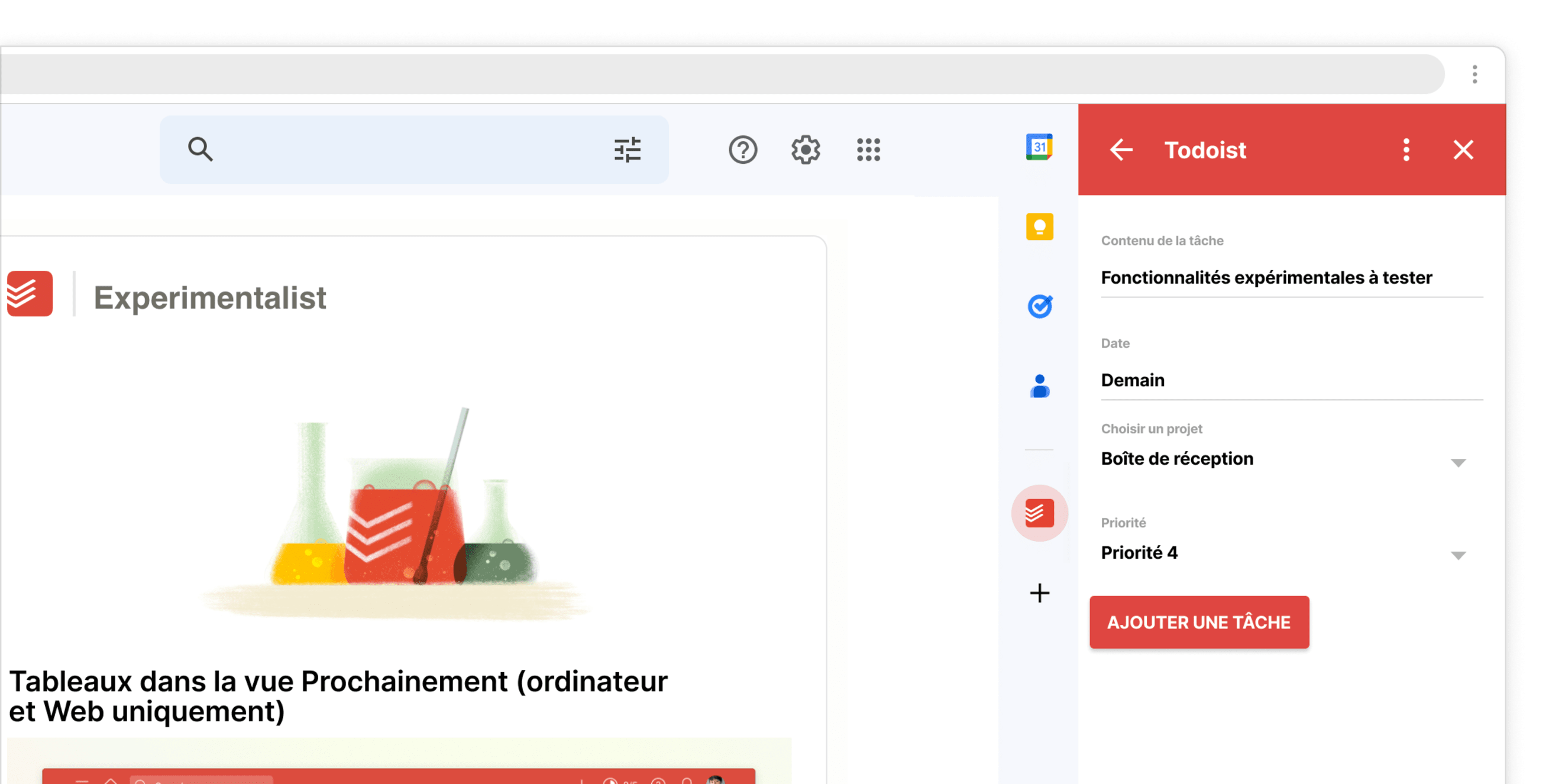
Task: Click the AJOUTER UNE TÂCHE button
Action: pyautogui.click(x=1199, y=622)
